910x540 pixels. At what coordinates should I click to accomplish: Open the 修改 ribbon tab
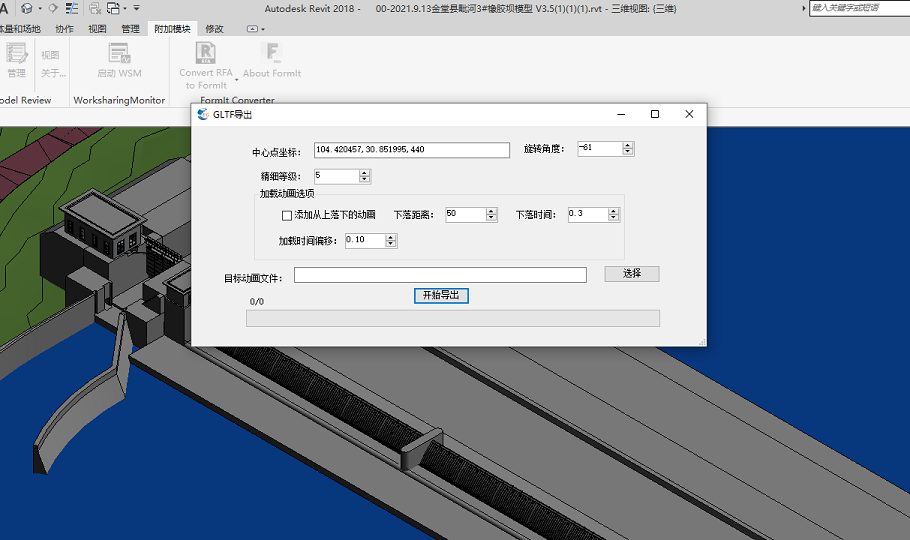(x=215, y=29)
